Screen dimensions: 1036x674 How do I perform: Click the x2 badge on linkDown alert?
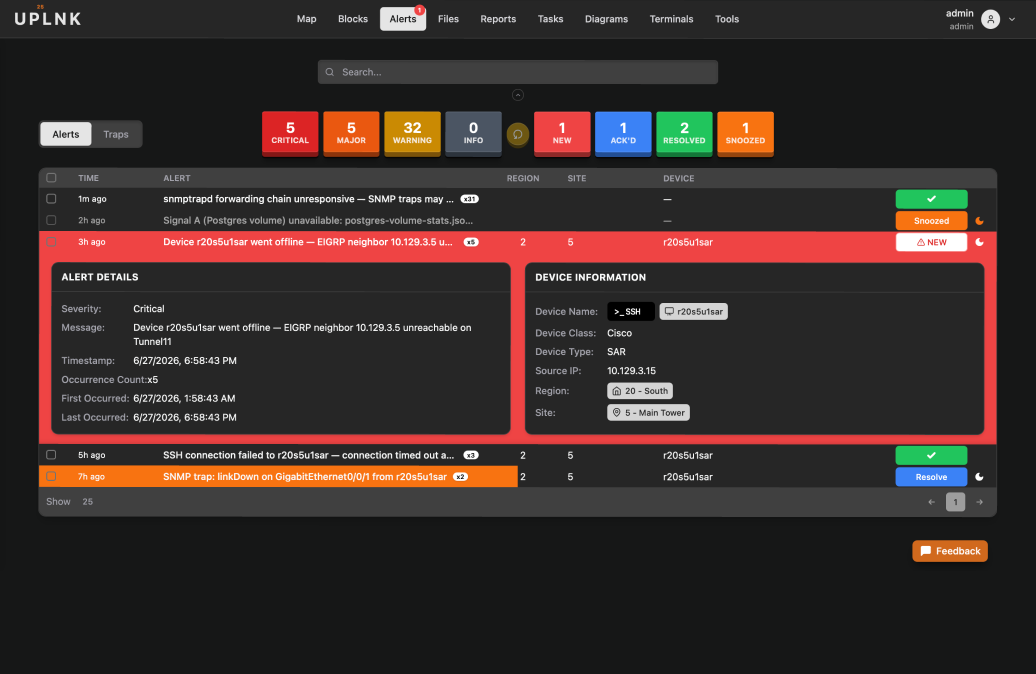[x=460, y=476]
